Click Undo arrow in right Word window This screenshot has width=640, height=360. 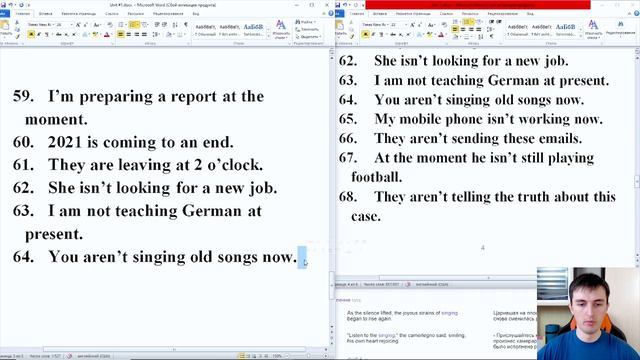coord(346,5)
